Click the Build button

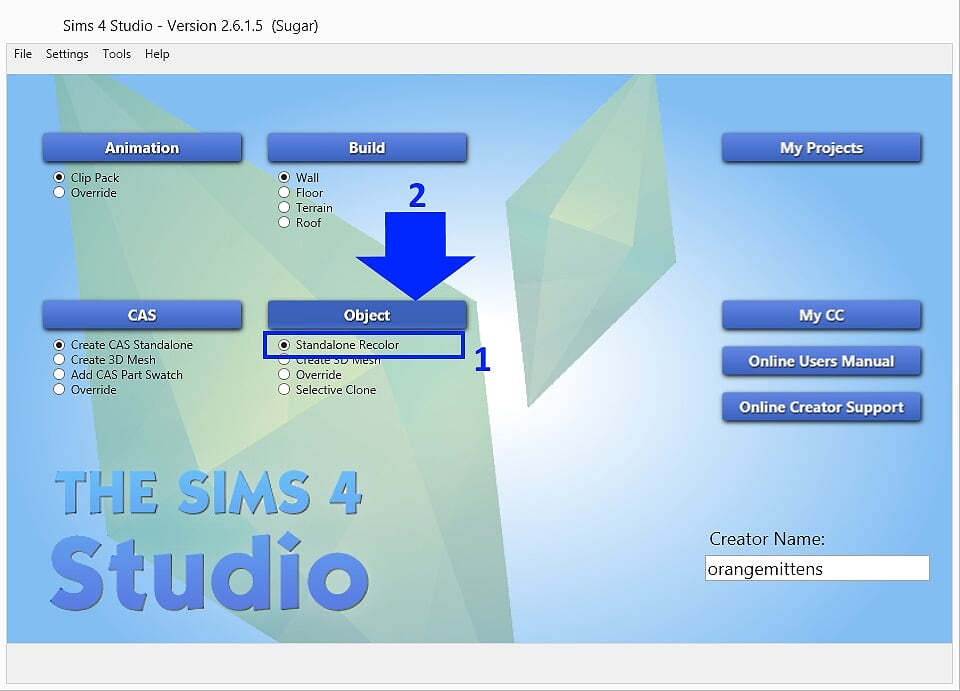click(367, 148)
